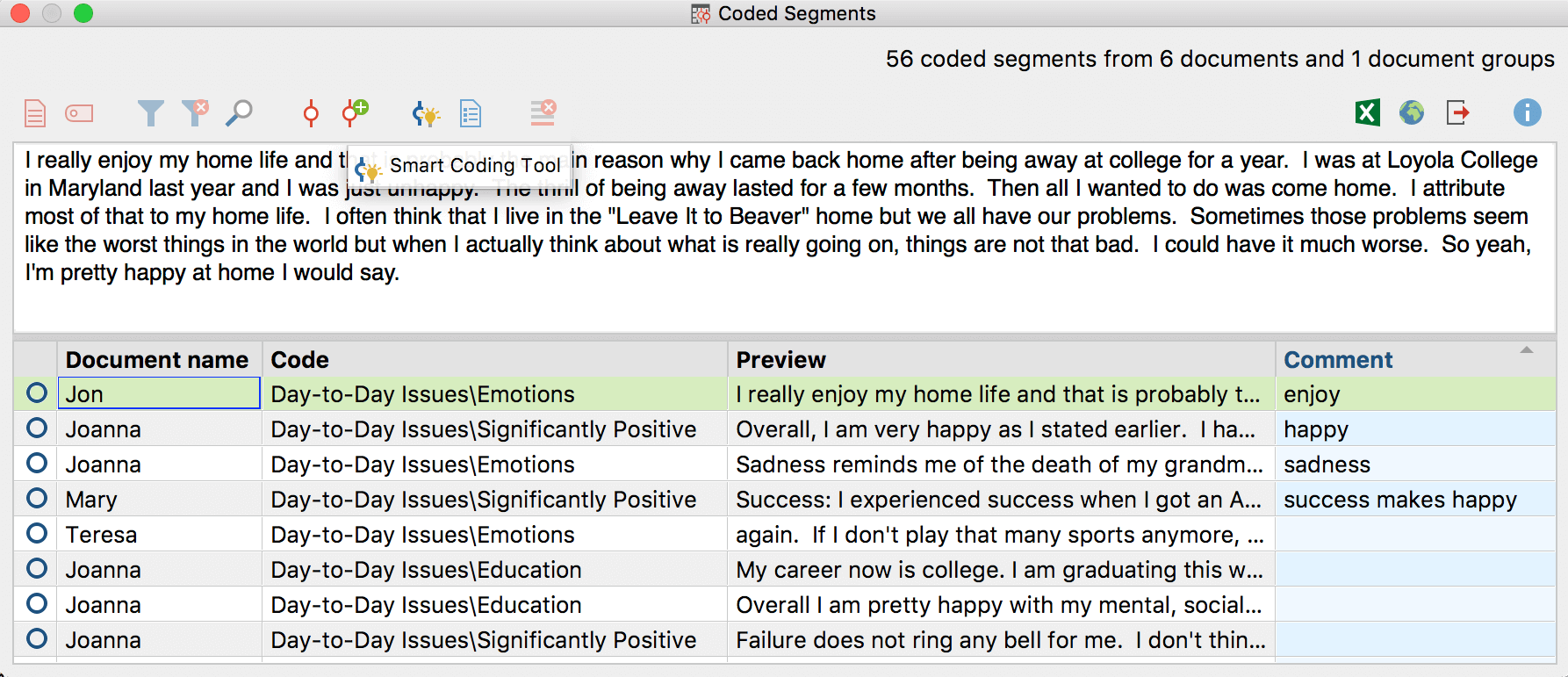The image size is (1568, 677).
Task: Remove filter using funnel with red X
Action: click(195, 112)
